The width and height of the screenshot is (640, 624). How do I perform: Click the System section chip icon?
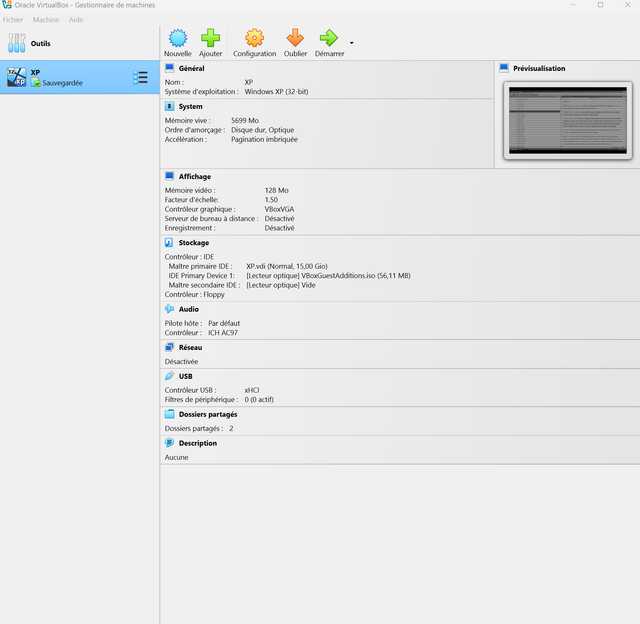coord(169,106)
